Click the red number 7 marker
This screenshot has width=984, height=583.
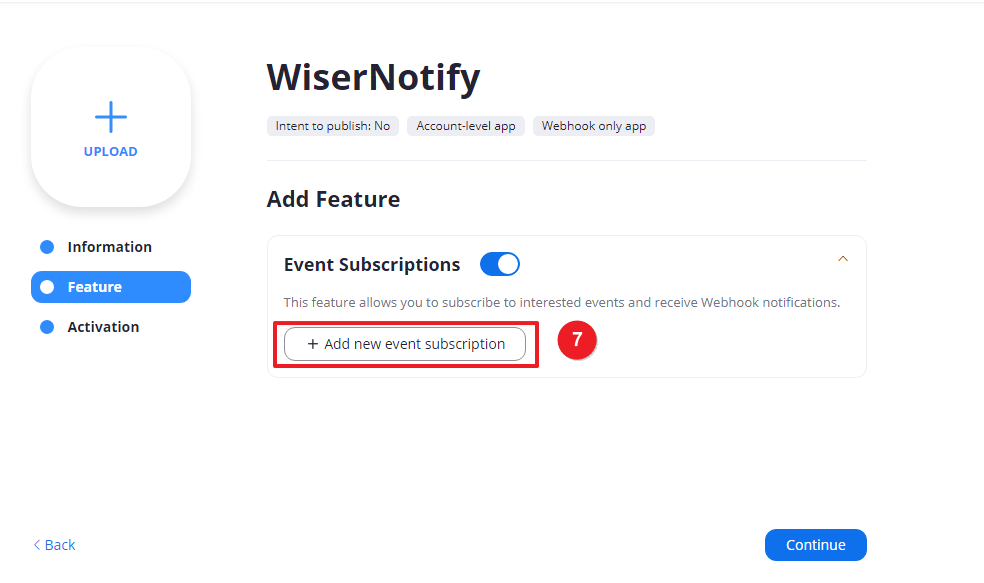coord(577,340)
